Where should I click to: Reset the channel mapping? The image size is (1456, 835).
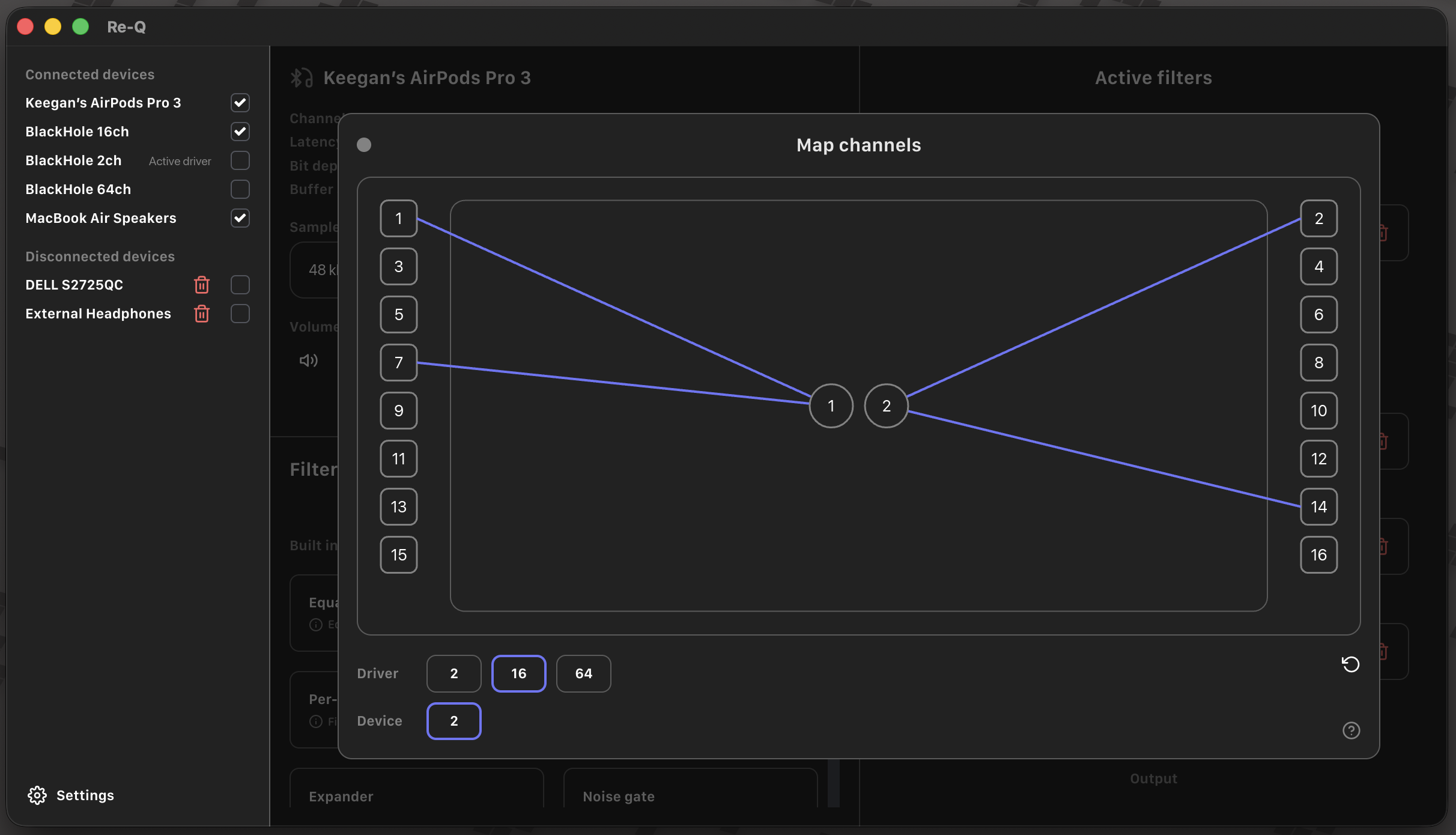(1350, 664)
